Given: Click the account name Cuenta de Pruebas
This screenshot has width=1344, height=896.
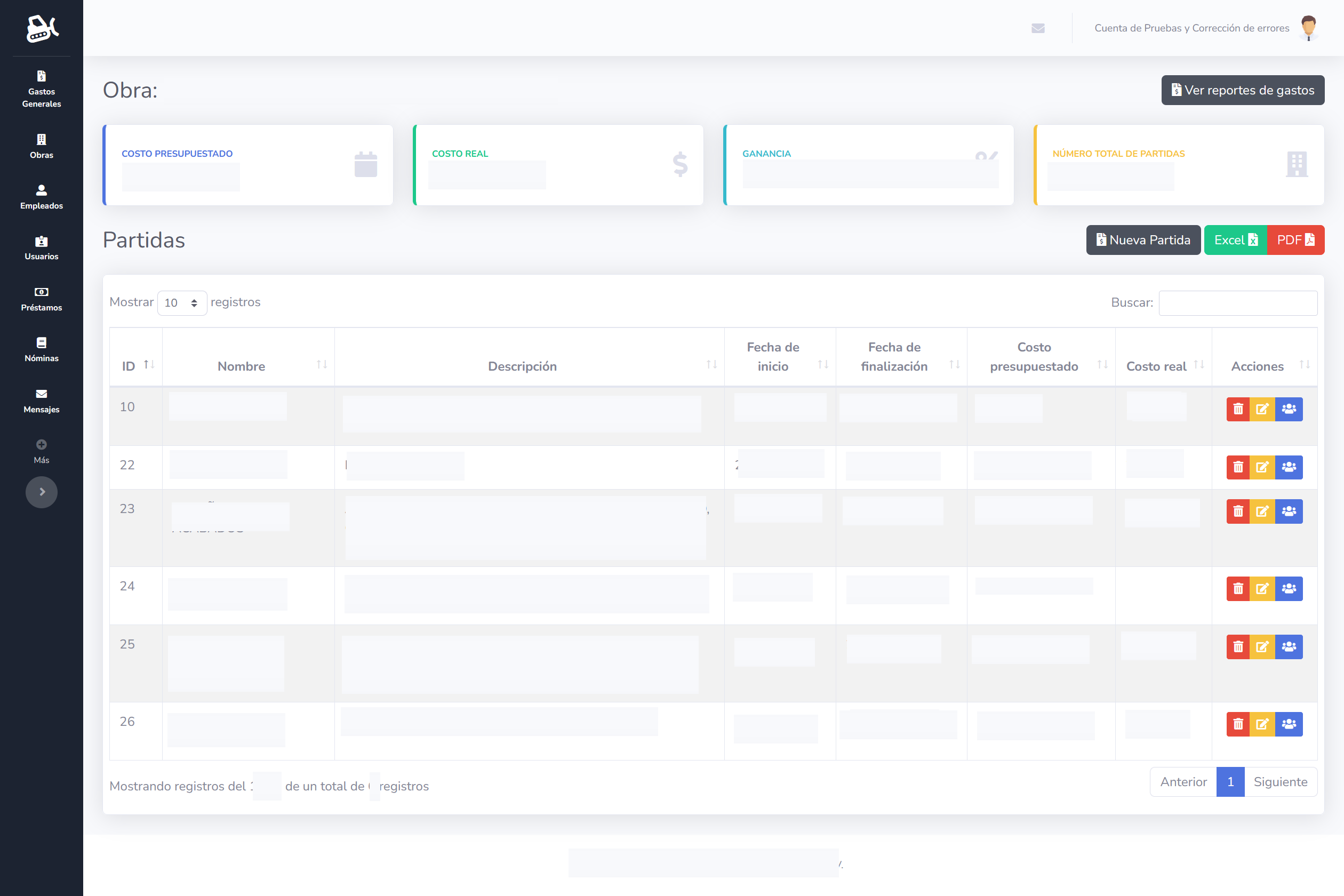Looking at the screenshot, I should coord(1192,28).
